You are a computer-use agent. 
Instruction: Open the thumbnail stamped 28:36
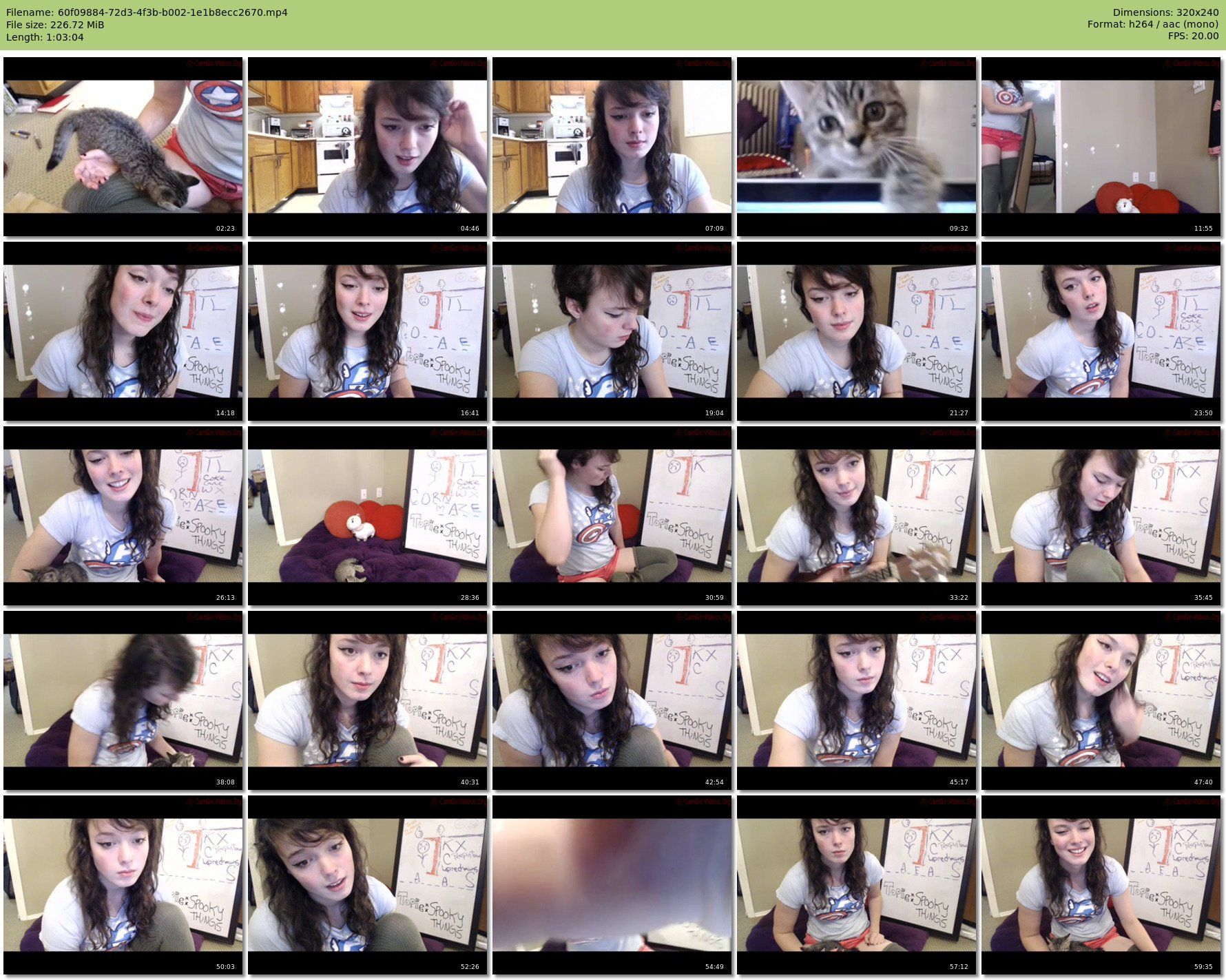click(x=368, y=516)
